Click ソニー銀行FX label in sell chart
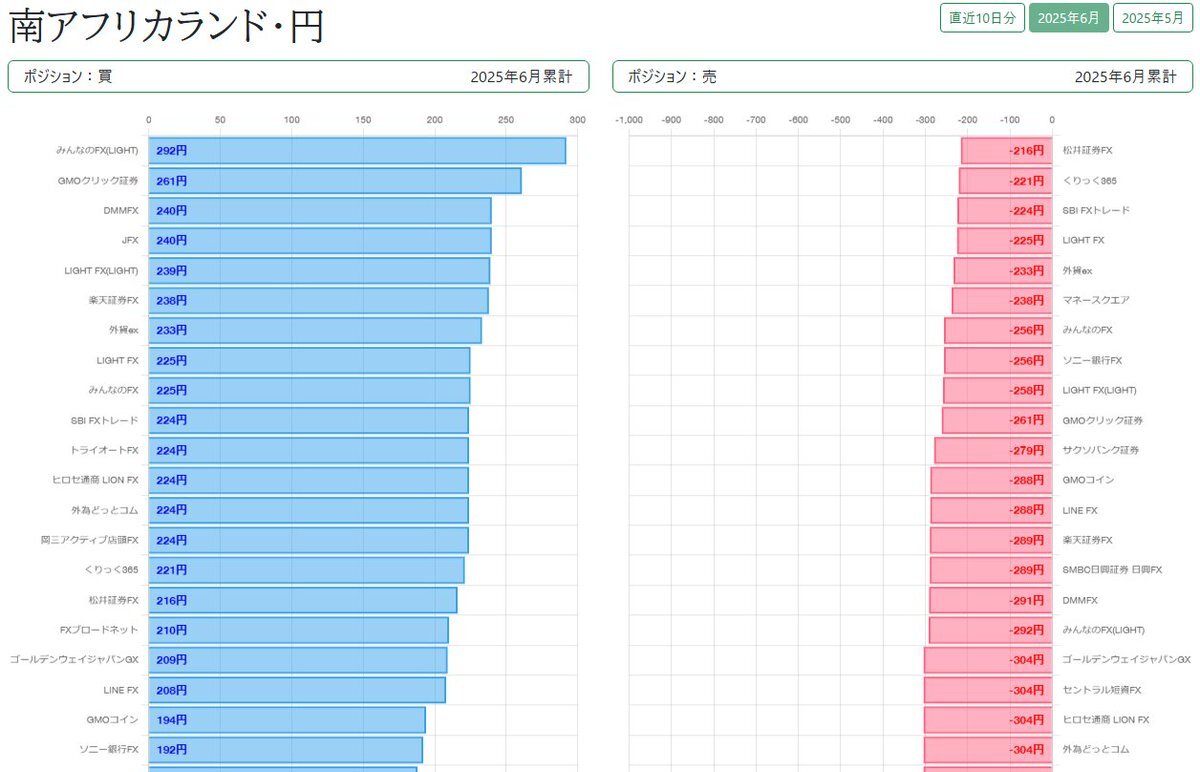1200x772 pixels. [x=1092, y=360]
